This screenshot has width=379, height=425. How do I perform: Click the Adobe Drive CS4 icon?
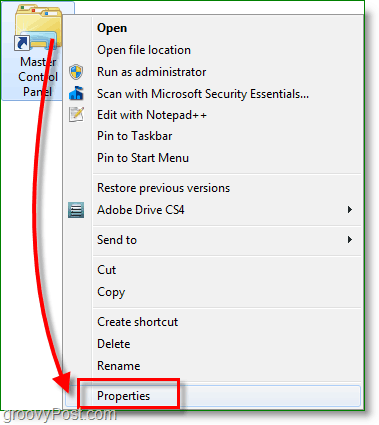pyautogui.click(x=76, y=210)
